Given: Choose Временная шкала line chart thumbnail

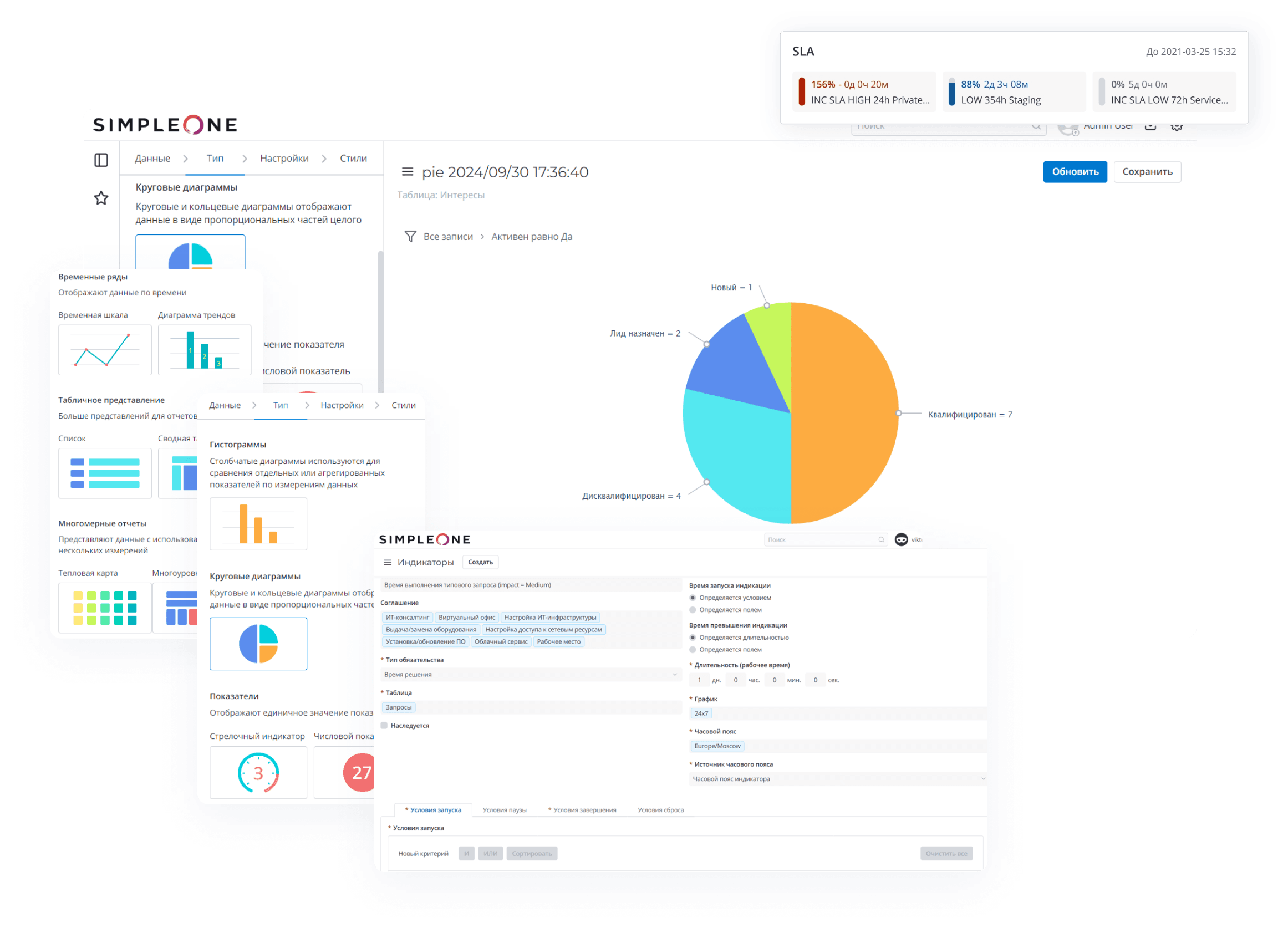Looking at the screenshot, I should pos(105,350).
